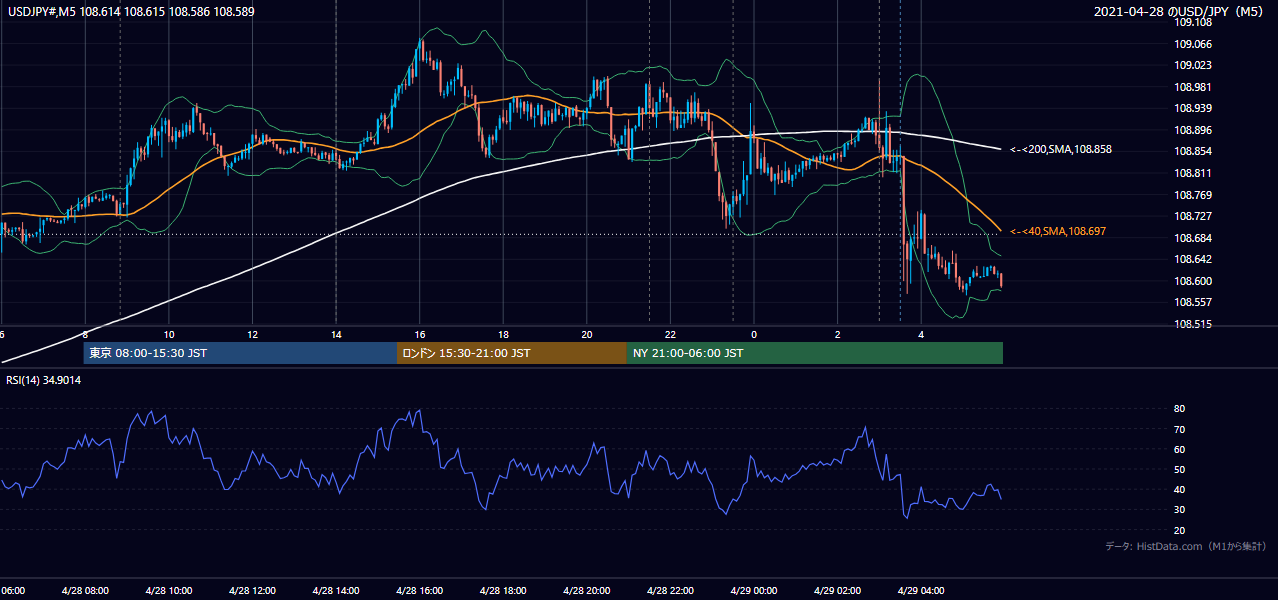Click the NY 21:00-06:00 JST session bar
This screenshot has width=1278, height=600.
pos(815,353)
